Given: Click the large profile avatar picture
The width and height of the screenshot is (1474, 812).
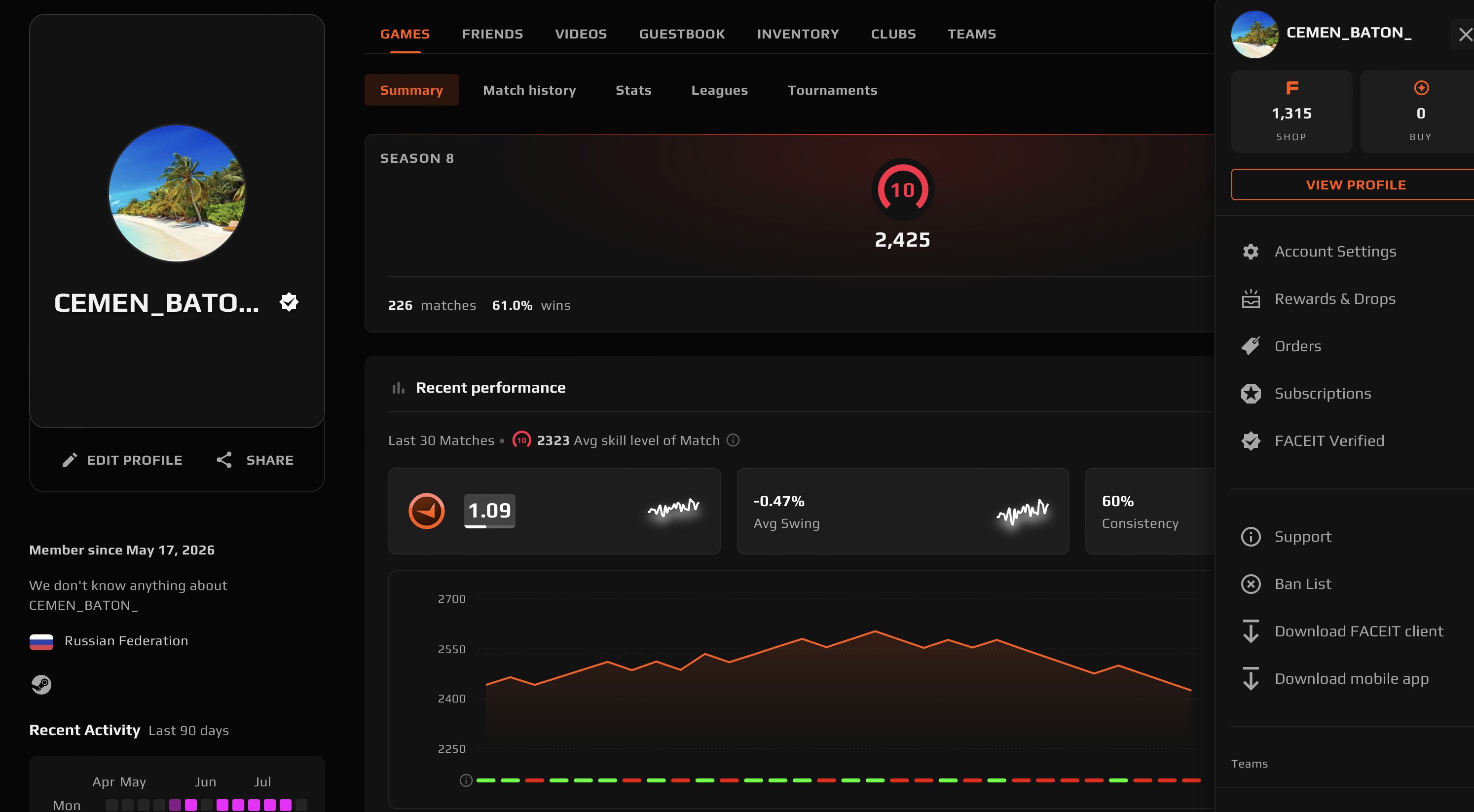Looking at the screenshot, I should (x=177, y=193).
